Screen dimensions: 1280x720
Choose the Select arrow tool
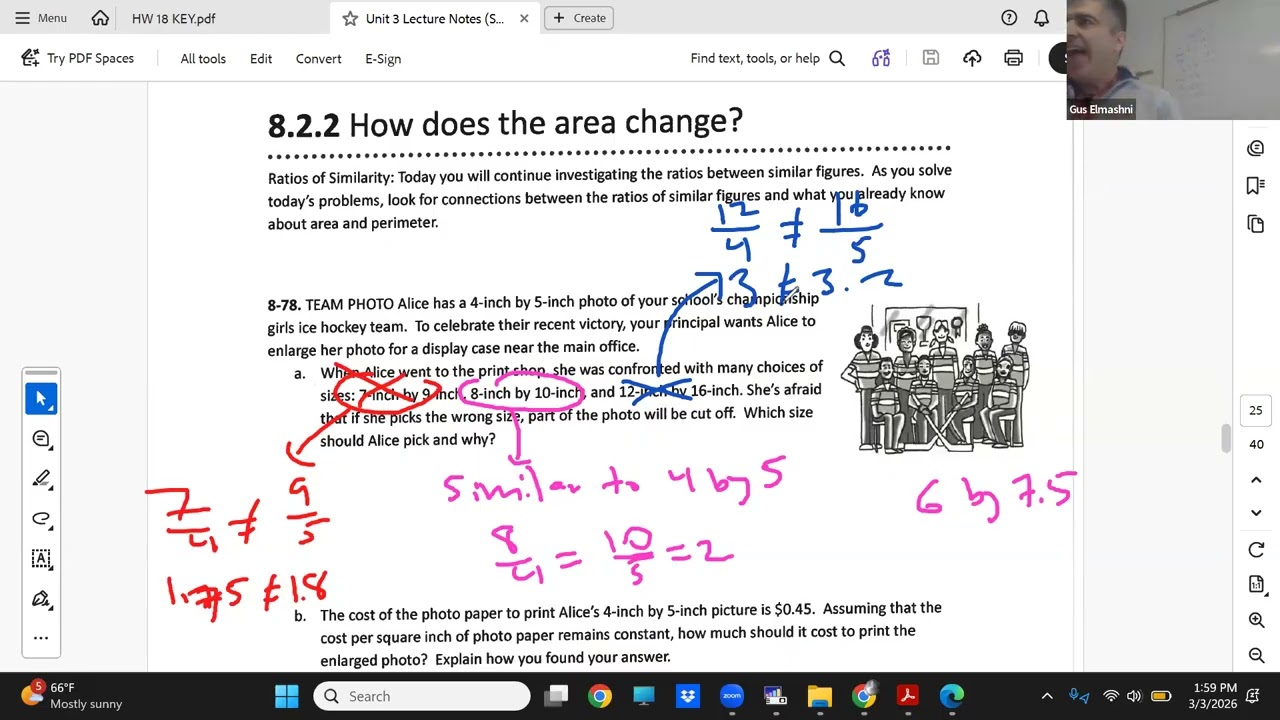click(x=41, y=398)
